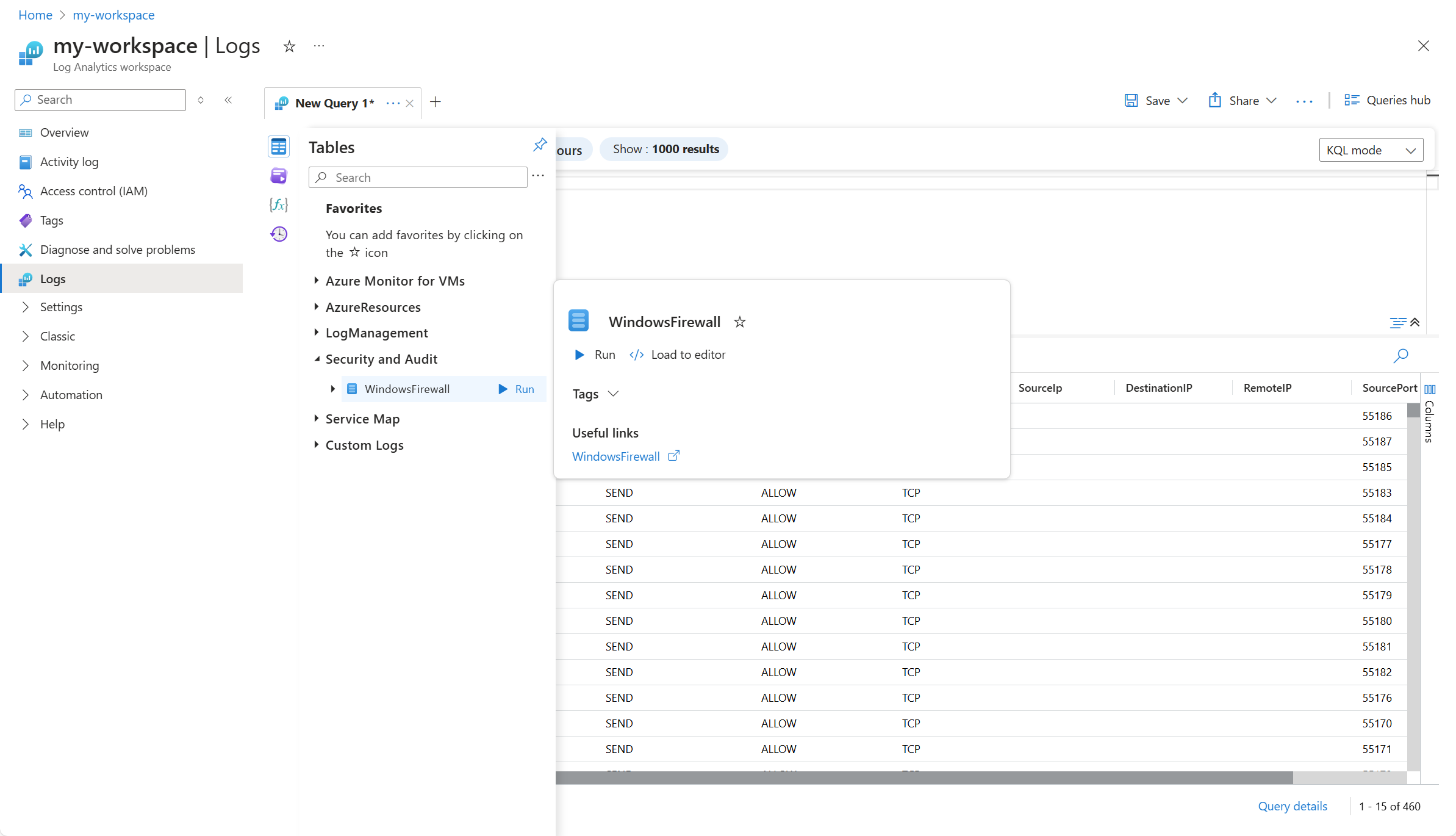1456x836 pixels.
Task: Favorite the WindowsFirewall table star
Action: pos(739,322)
